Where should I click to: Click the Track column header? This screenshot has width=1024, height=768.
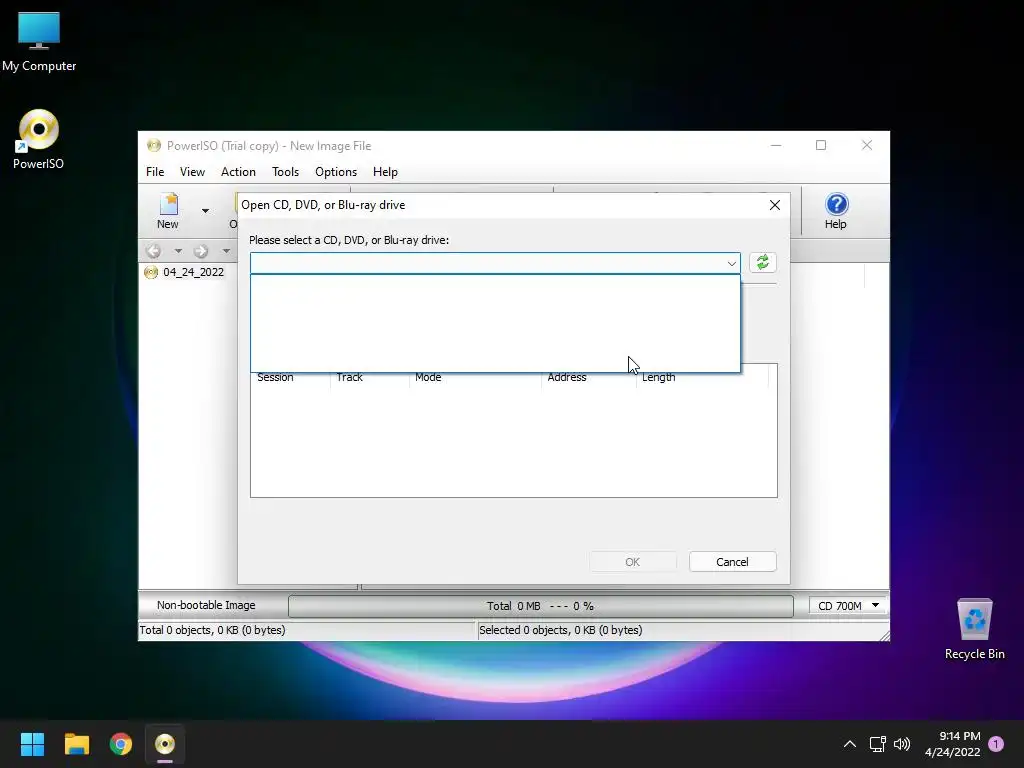[x=370, y=377]
